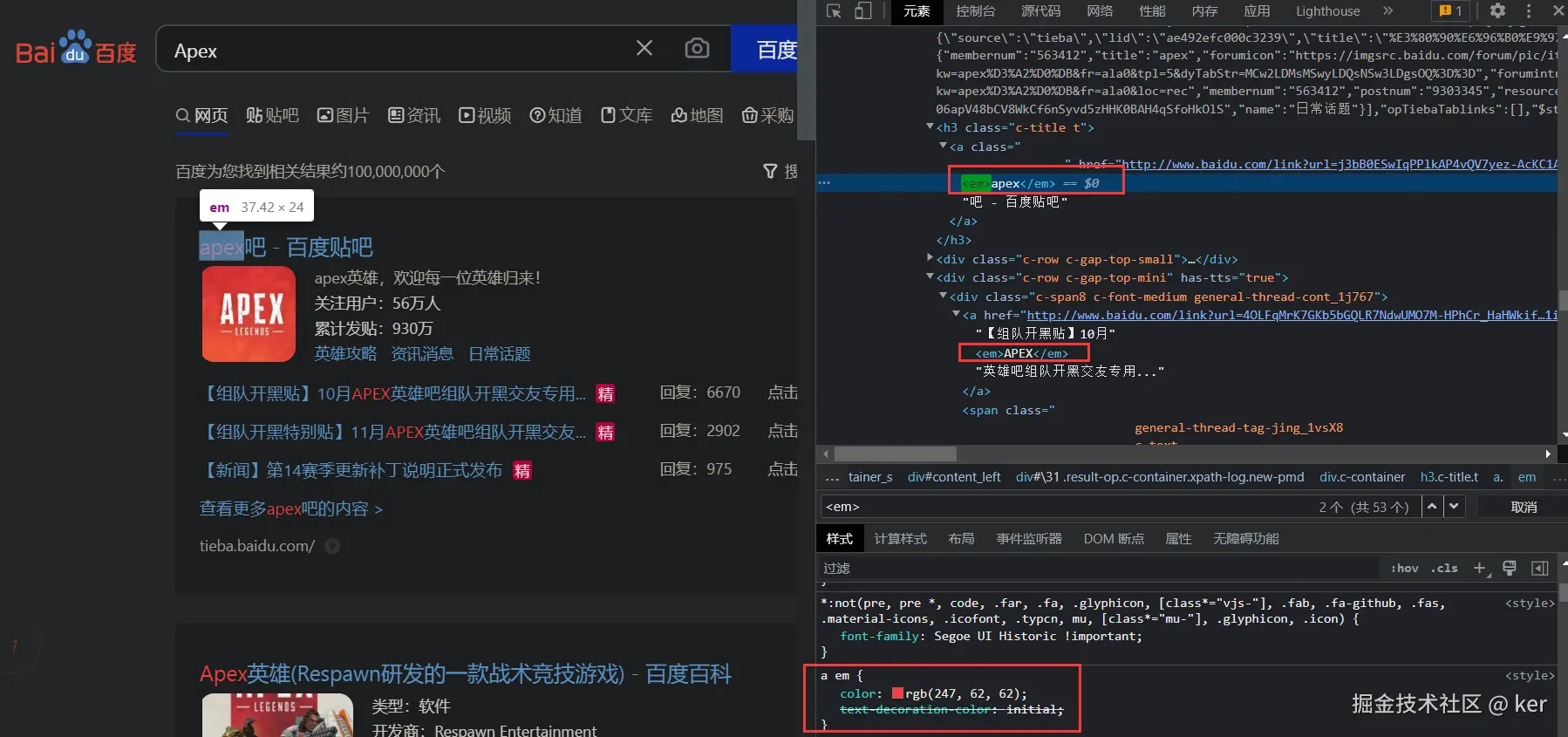The height and width of the screenshot is (737, 1568).
Task: Open the 布局 layout pane
Action: tap(961, 539)
